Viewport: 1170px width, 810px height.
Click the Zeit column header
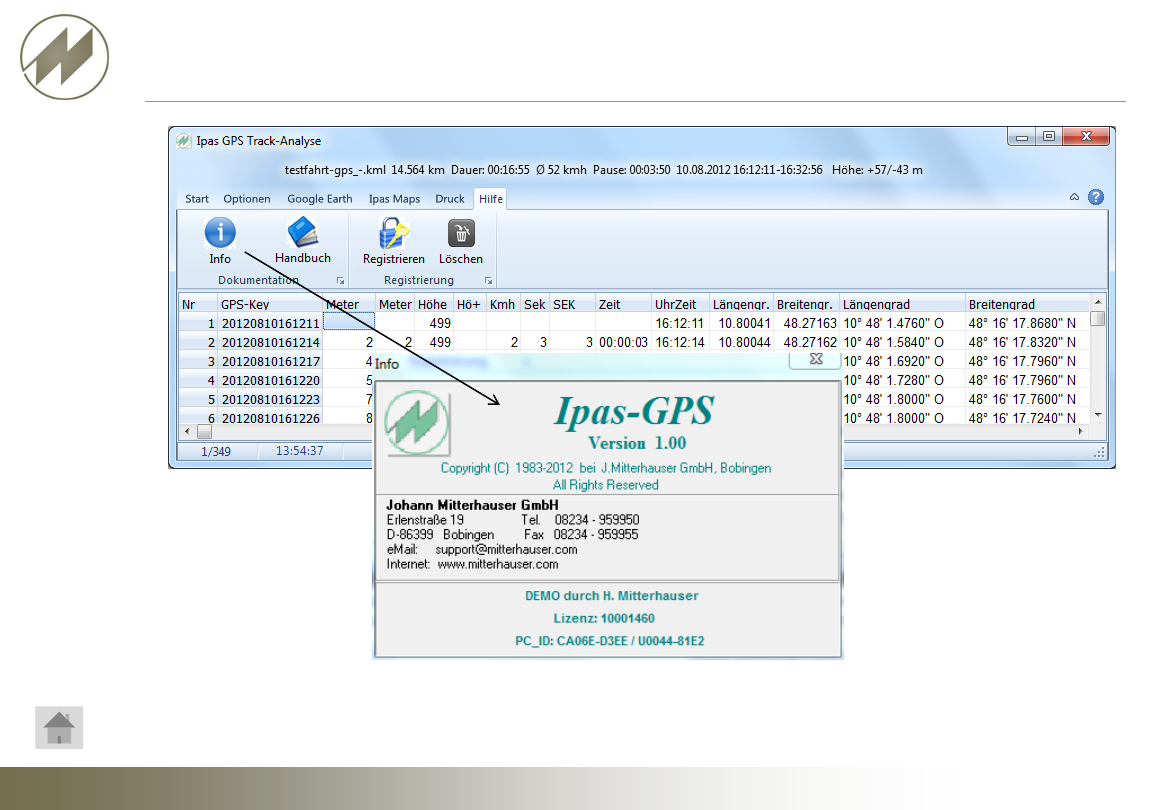point(623,304)
